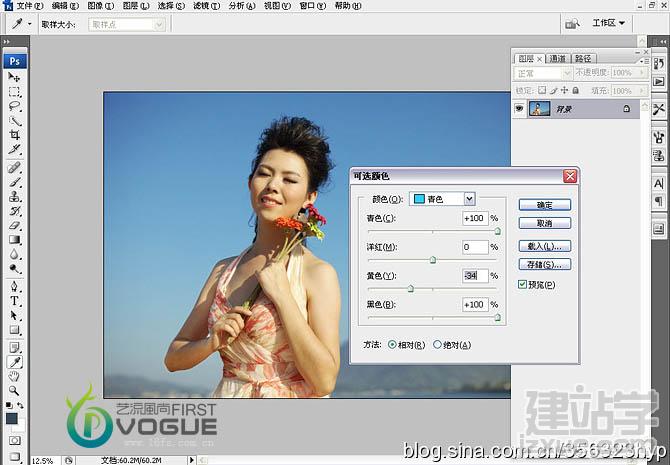
Task: Select the Hand tool
Action: pyautogui.click(x=14, y=376)
